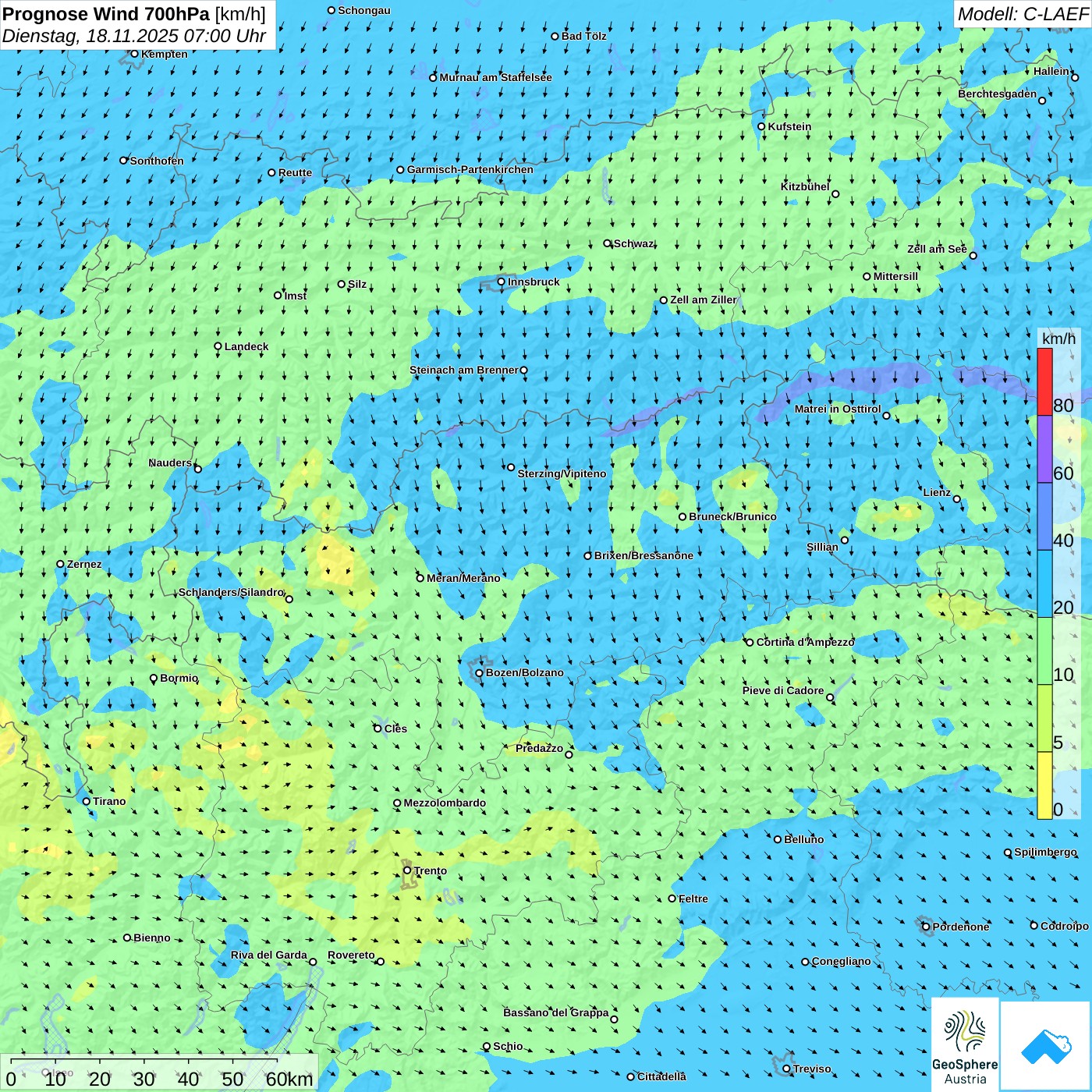This screenshot has height=1092, width=1092.
Task: Click the 'Rovereto' label
Action: (351, 955)
